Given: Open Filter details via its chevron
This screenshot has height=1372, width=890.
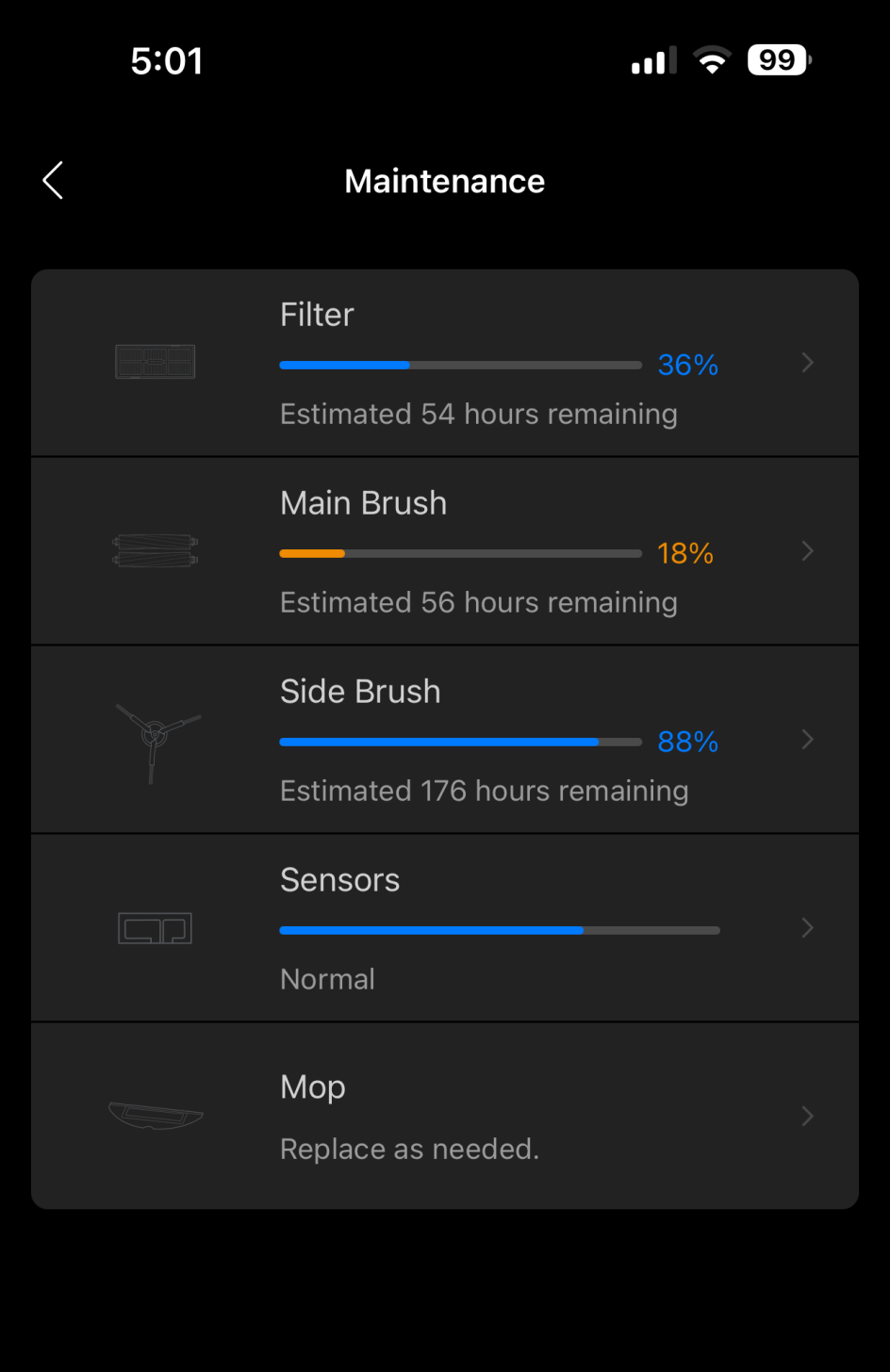Looking at the screenshot, I should pos(807,363).
